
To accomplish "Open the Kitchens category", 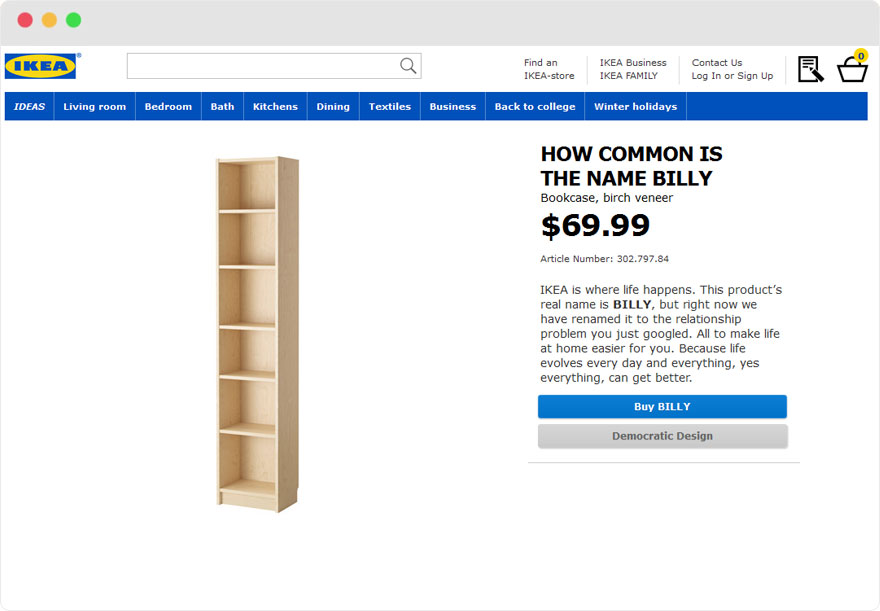I will click(275, 107).
